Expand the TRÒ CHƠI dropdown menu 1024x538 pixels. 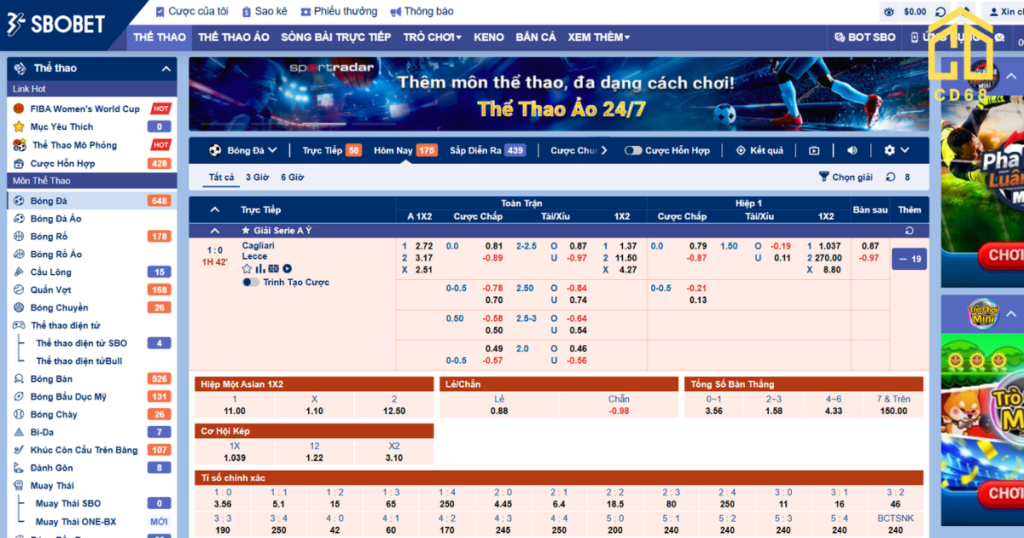(x=432, y=37)
